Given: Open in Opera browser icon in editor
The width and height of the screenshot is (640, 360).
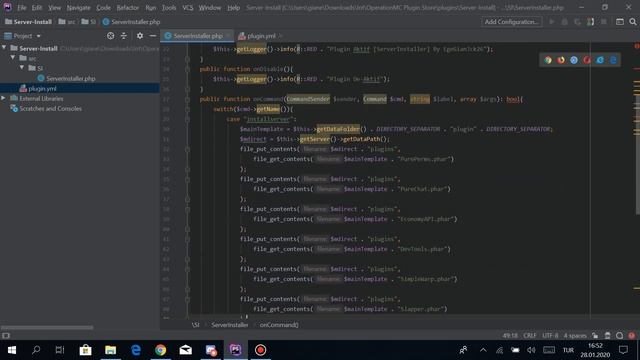Looking at the screenshot, I should click(587, 60).
